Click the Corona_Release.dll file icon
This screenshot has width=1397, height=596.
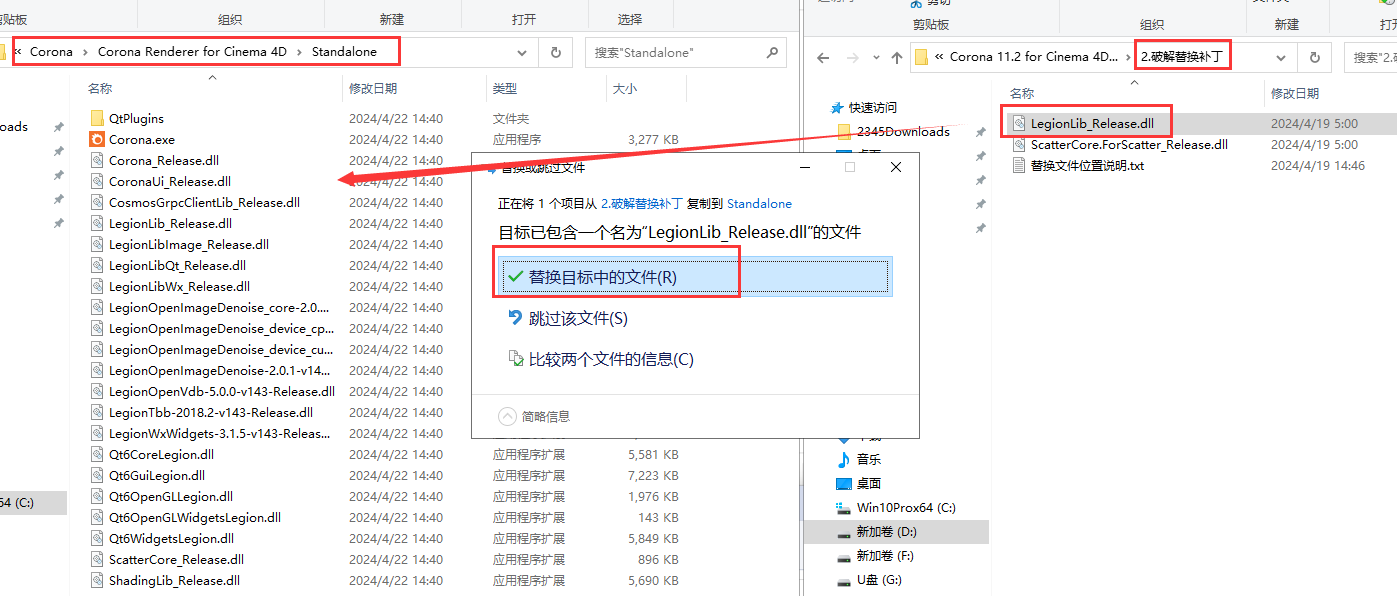(97, 160)
